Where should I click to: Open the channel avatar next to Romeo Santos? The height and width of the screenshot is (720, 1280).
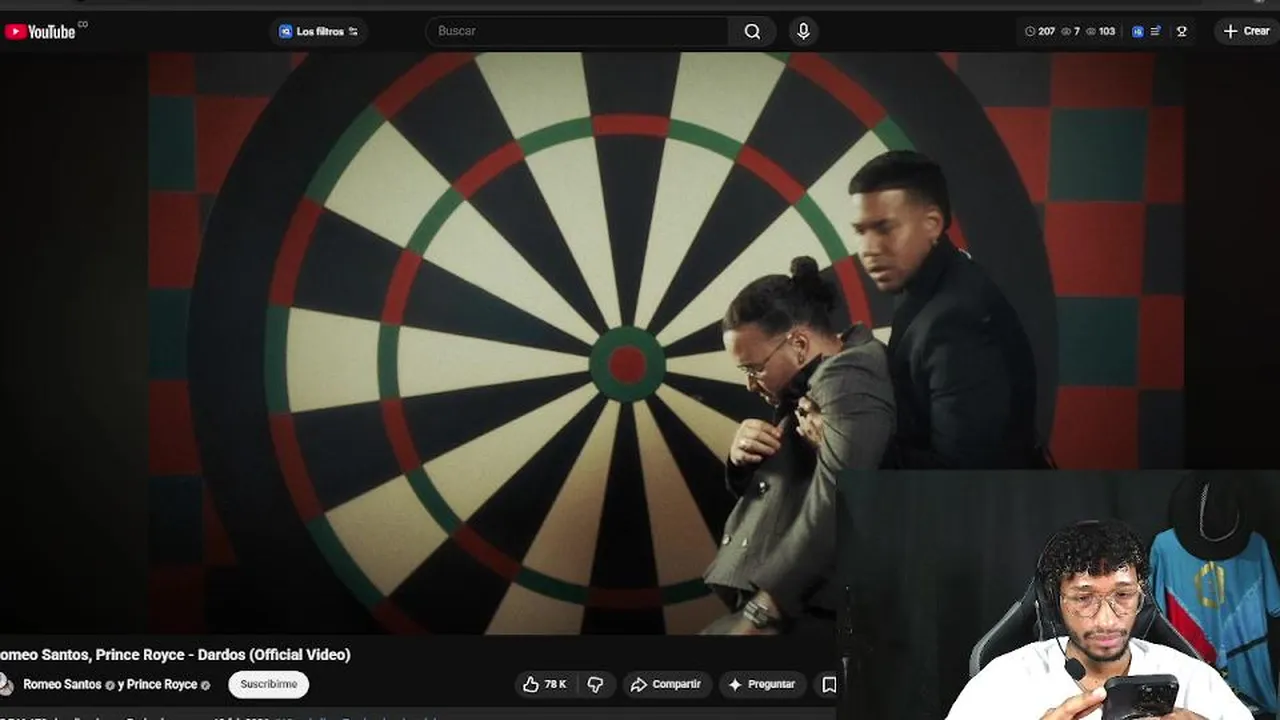coord(6,684)
